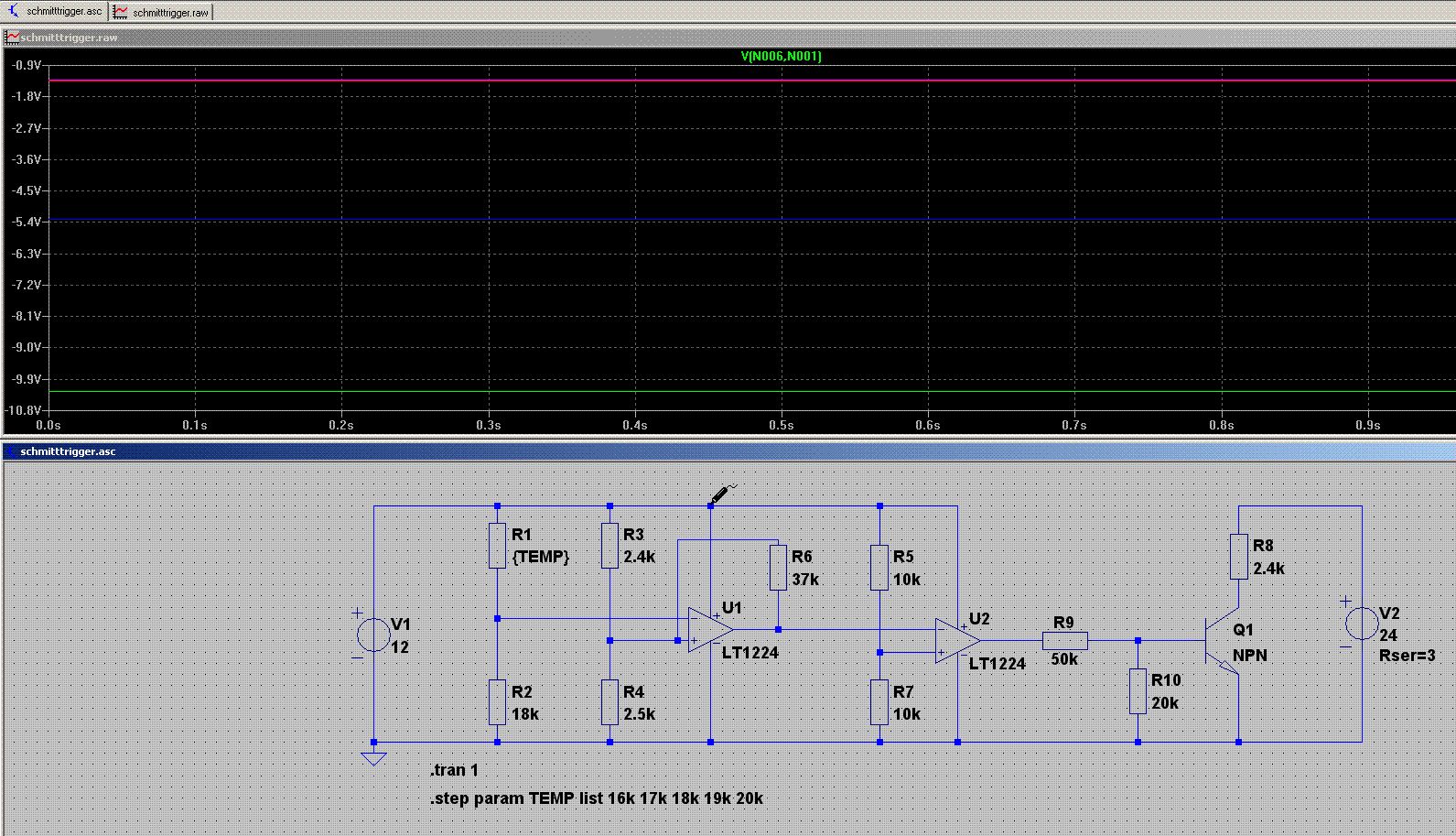Click the .tran 1 directive text
The width and height of the screenshot is (1456, 836).
(x=454, y=770)
